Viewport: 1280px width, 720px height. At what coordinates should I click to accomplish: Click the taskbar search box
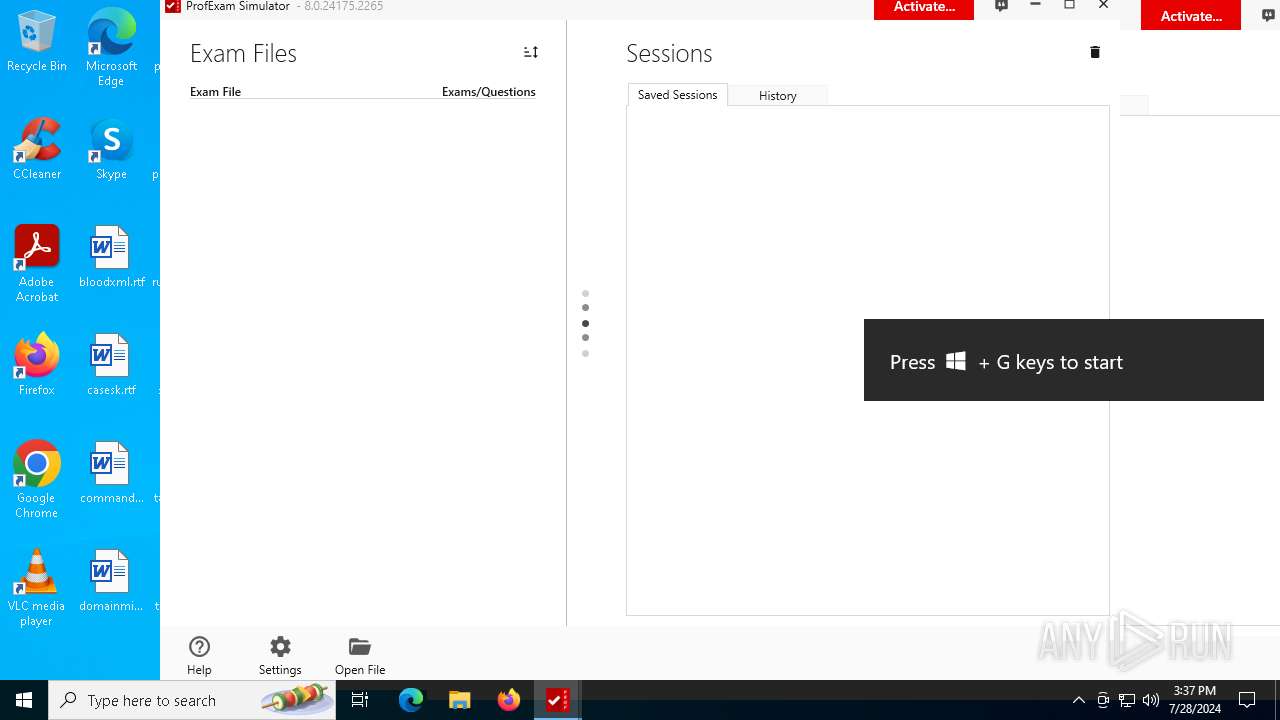coord(192,700)
